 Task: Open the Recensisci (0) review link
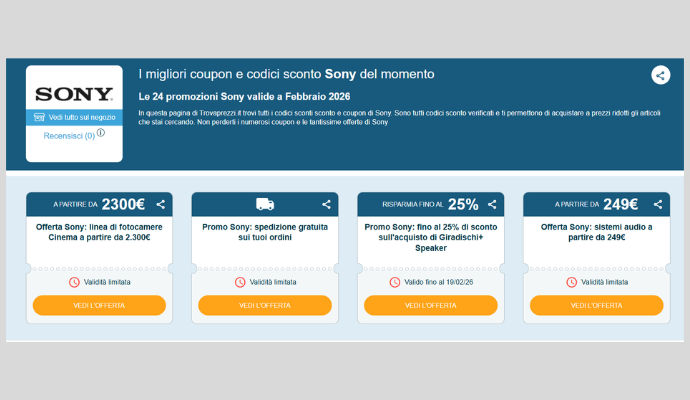point(69,136)
